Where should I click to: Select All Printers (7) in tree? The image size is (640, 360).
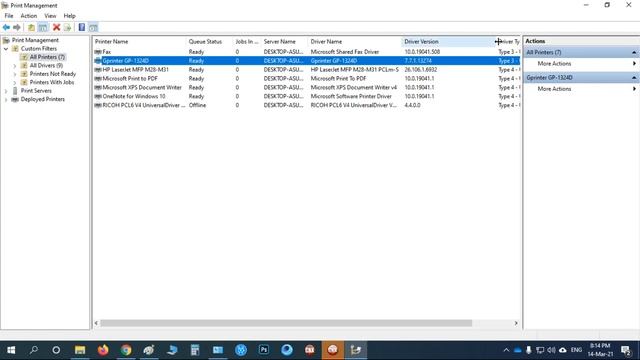pyautogui.click(x=47, y=57)
